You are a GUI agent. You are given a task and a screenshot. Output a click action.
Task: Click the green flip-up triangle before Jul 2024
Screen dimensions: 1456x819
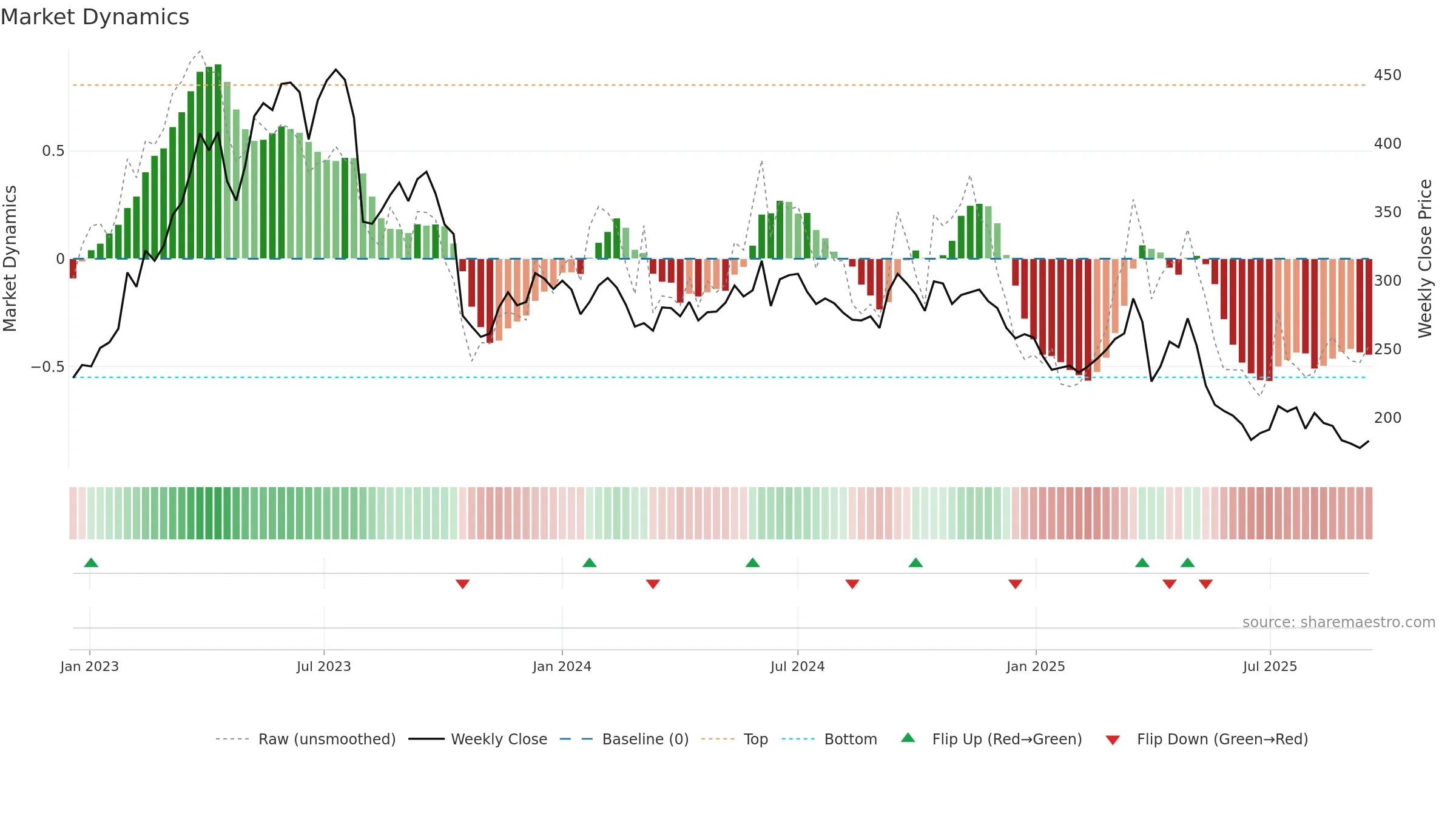753,562
